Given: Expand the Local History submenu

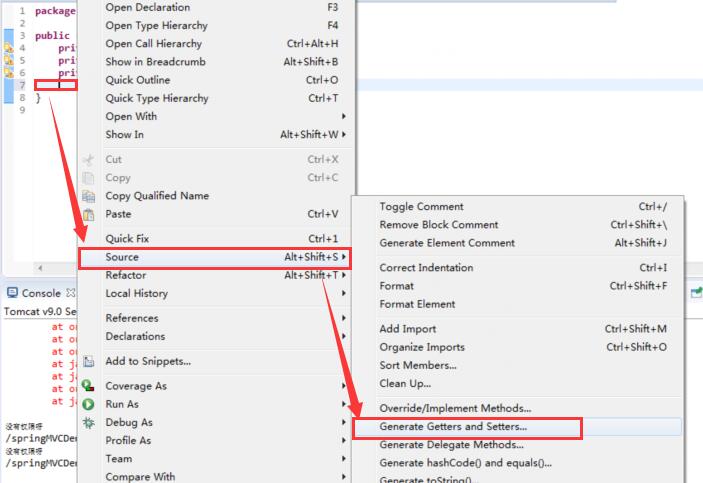Looking at the screenshot, I should [344, 293].
